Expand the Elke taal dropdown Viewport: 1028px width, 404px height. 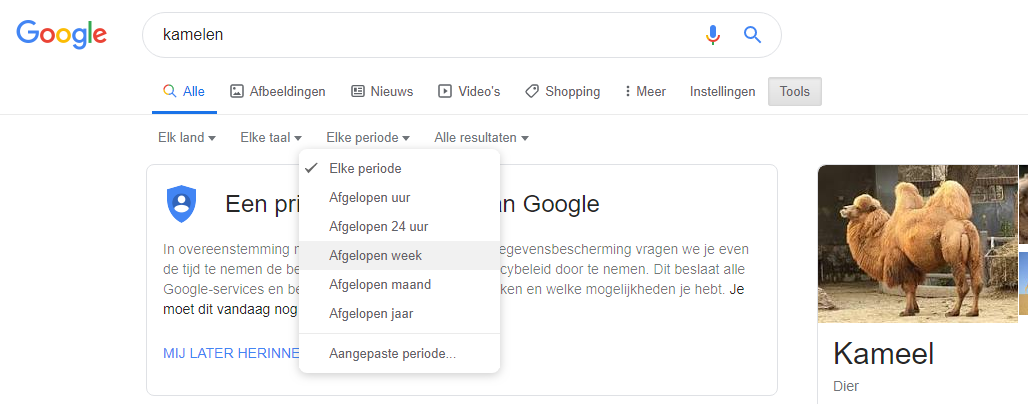pos(271,138)
